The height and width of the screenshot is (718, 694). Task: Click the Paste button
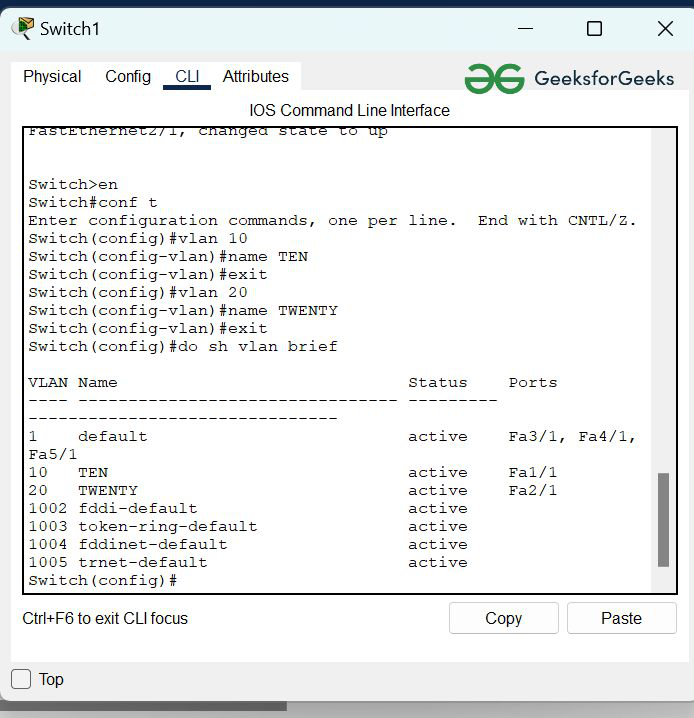[622, 618]
